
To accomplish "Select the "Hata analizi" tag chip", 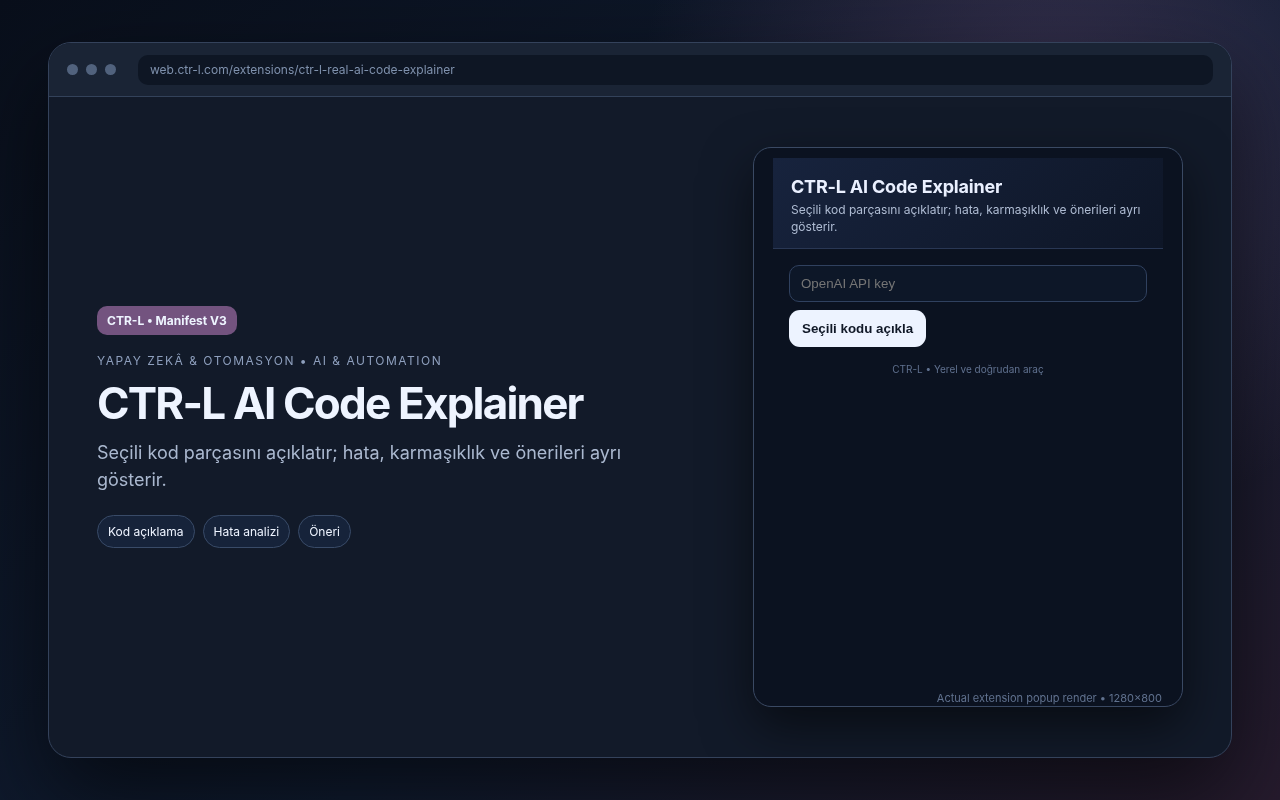I will (246, 531).
